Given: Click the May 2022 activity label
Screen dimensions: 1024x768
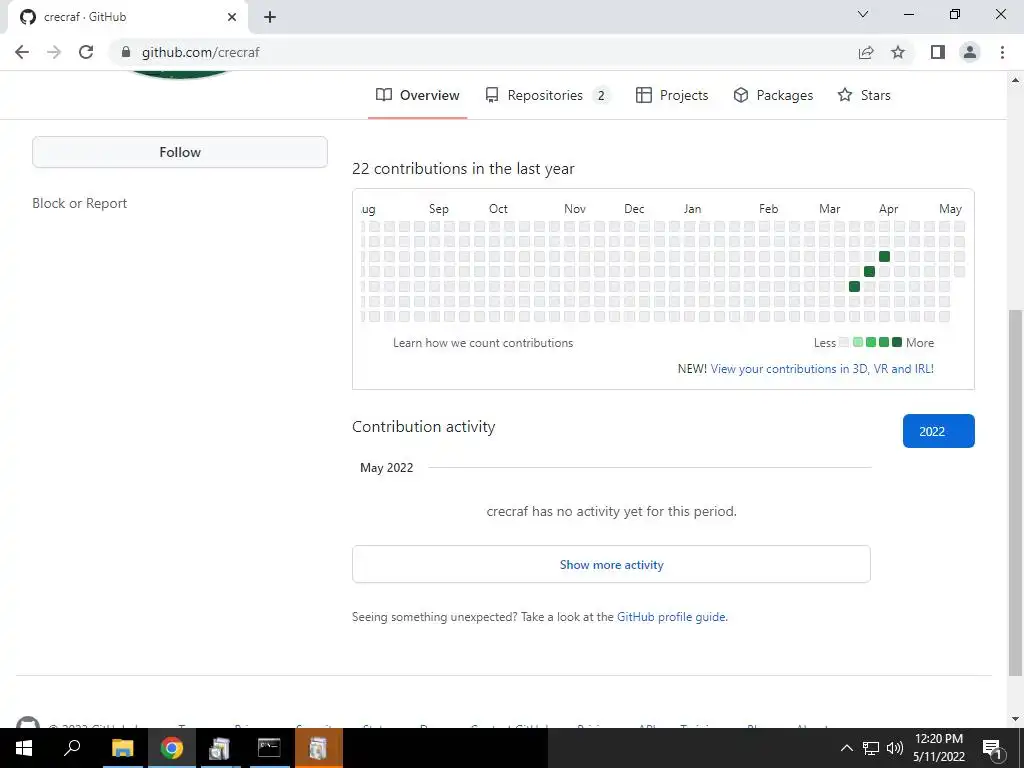Looking at the screenshot, I should (x=387, y=468).
